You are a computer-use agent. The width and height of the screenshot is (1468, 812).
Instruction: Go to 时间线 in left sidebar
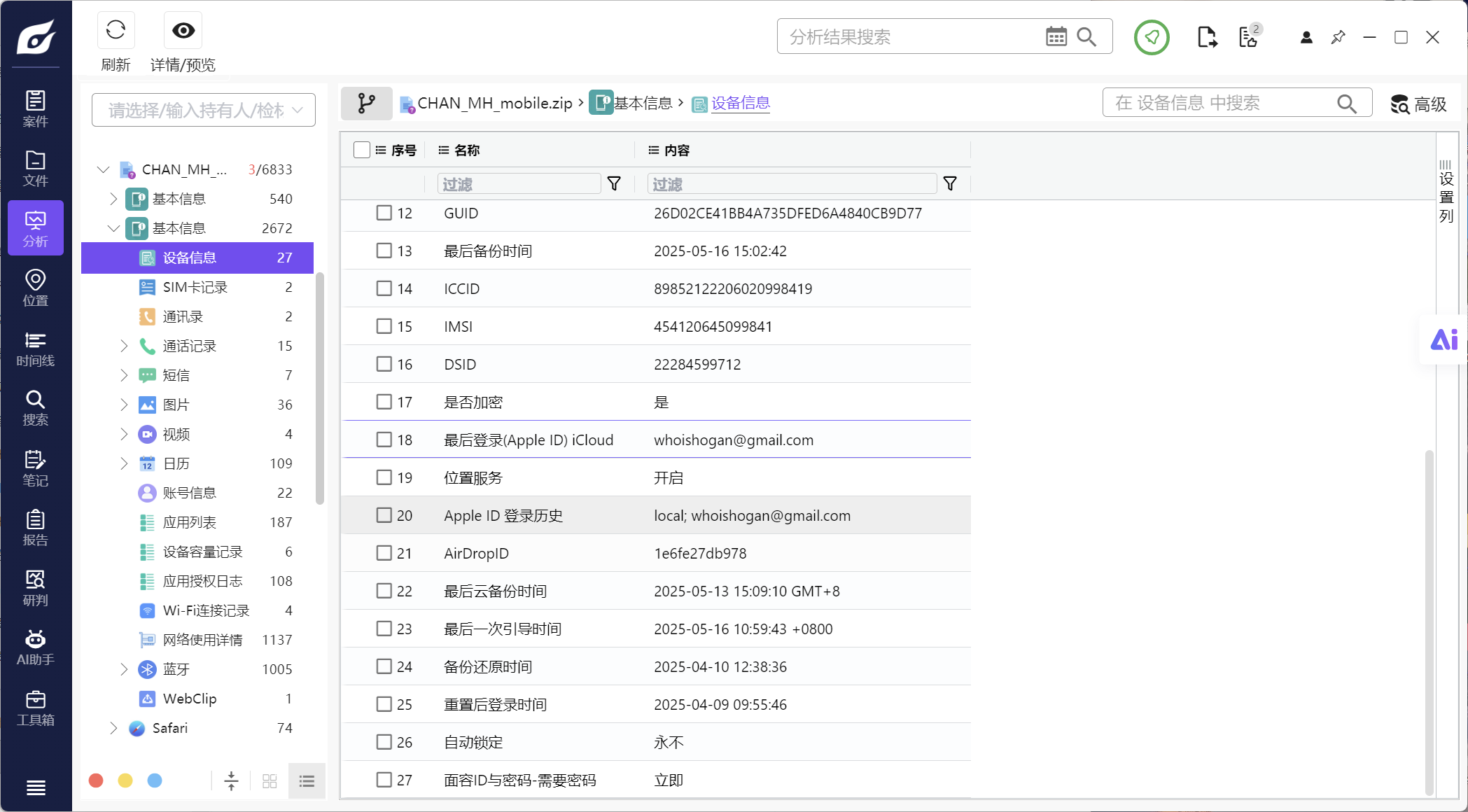(36, 349)
